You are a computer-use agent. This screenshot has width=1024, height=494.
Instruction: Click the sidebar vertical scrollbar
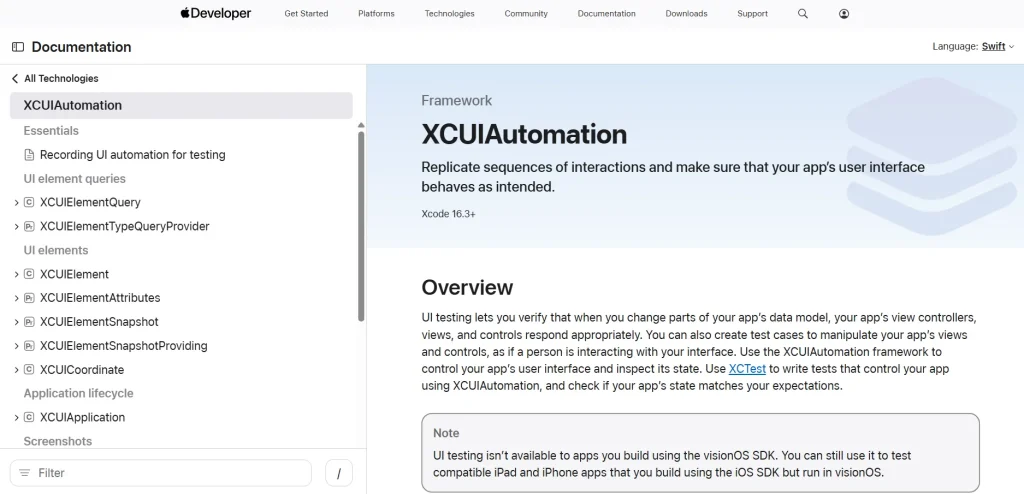pyautogui.click(x=361, y=226)
